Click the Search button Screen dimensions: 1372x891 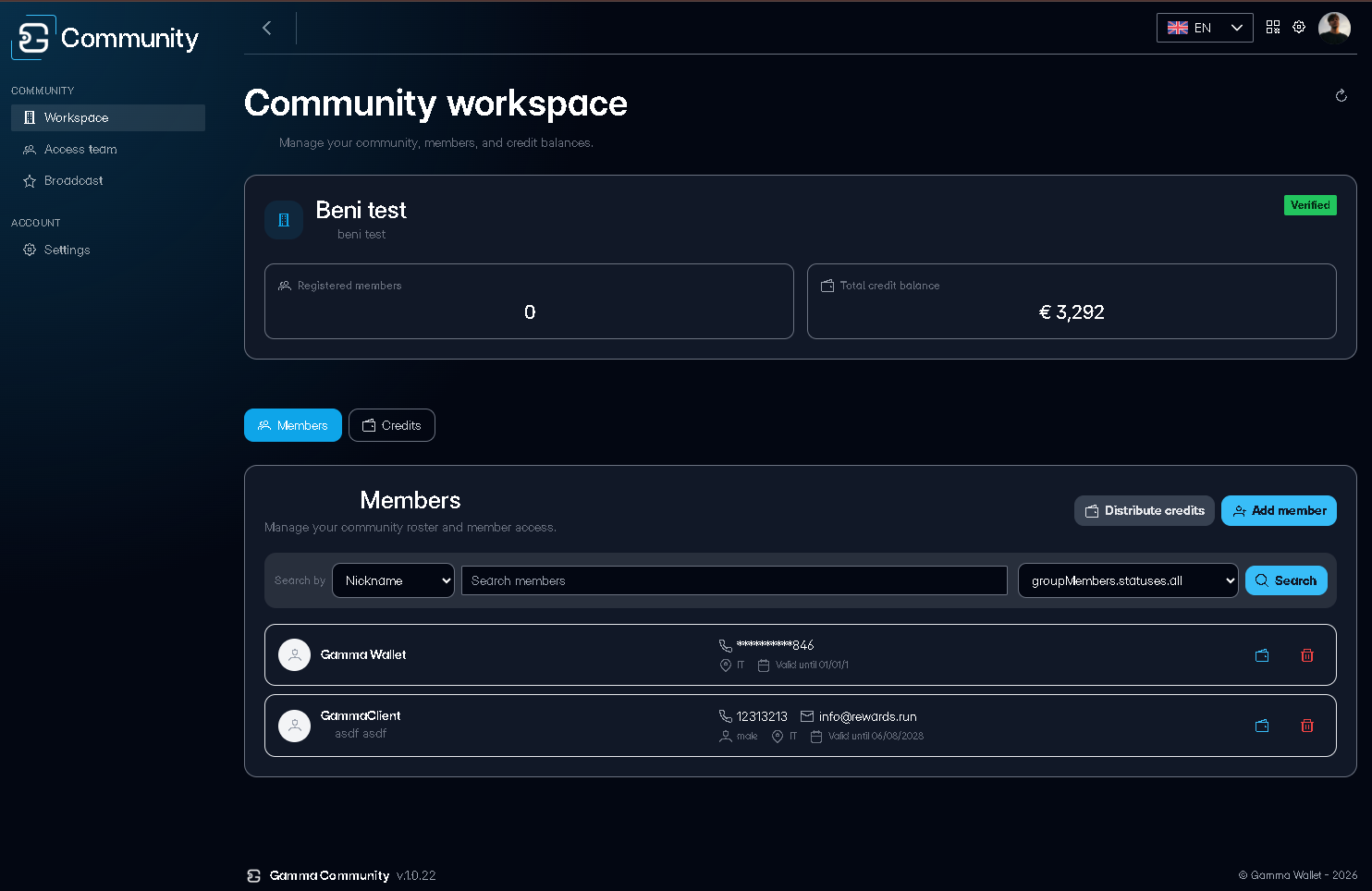pyautogui.click(x=1286, y=580)
